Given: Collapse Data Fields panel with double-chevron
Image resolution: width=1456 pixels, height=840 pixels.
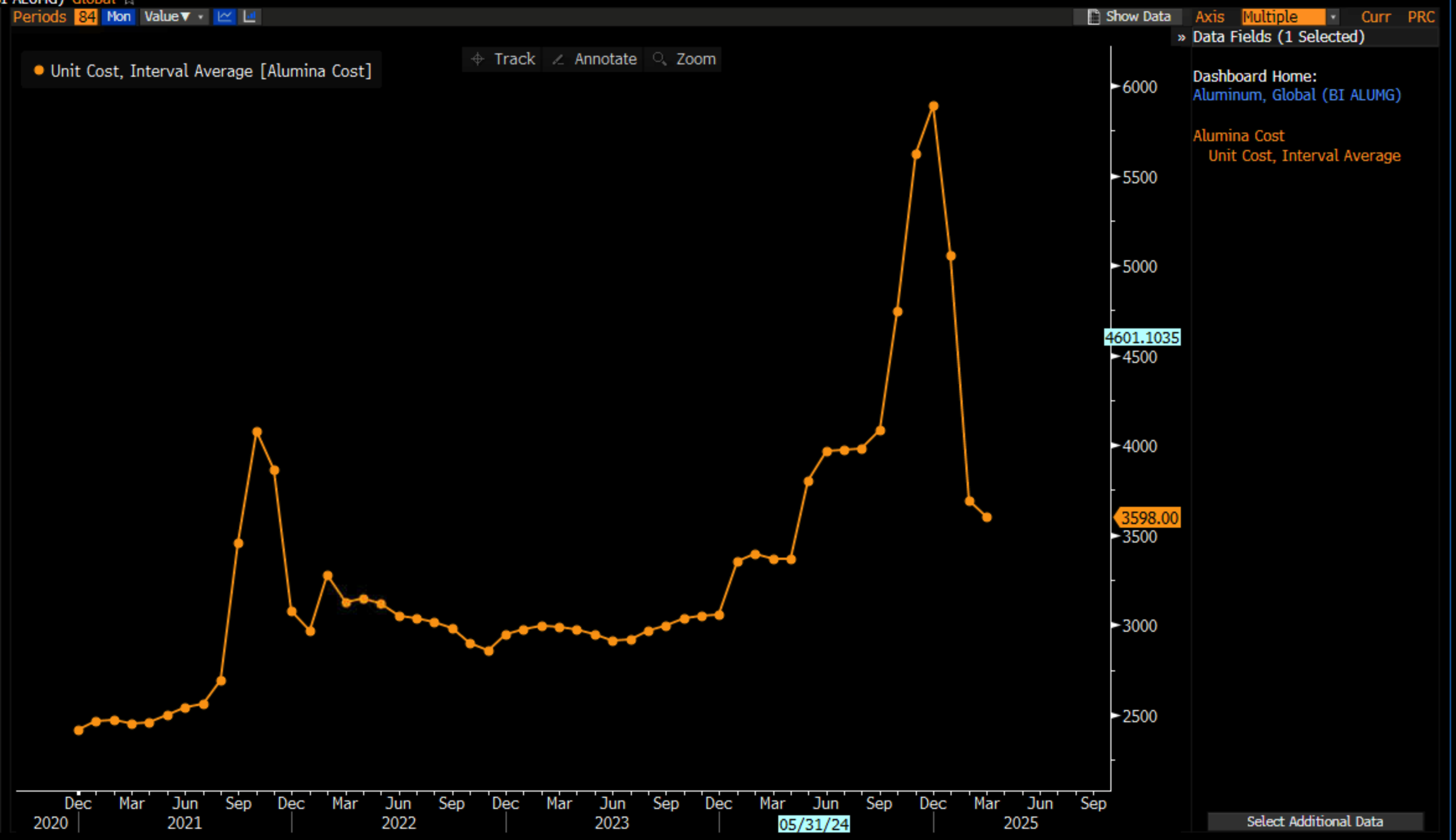Looking at the screenshot, I should 1181,37.
